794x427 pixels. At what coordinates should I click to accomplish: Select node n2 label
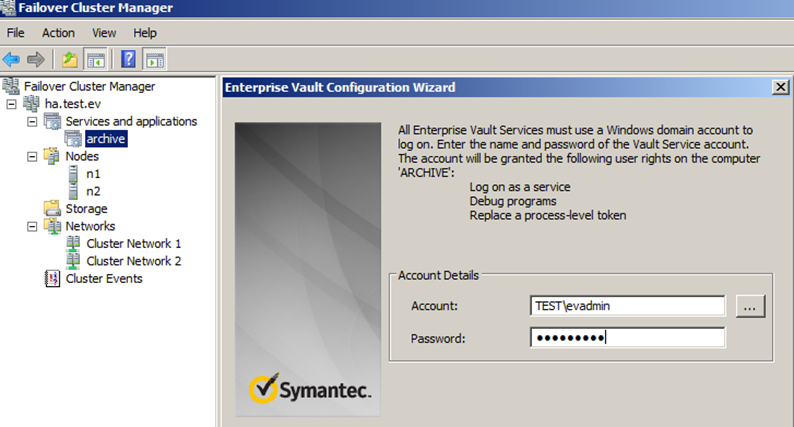pos(93,191)
